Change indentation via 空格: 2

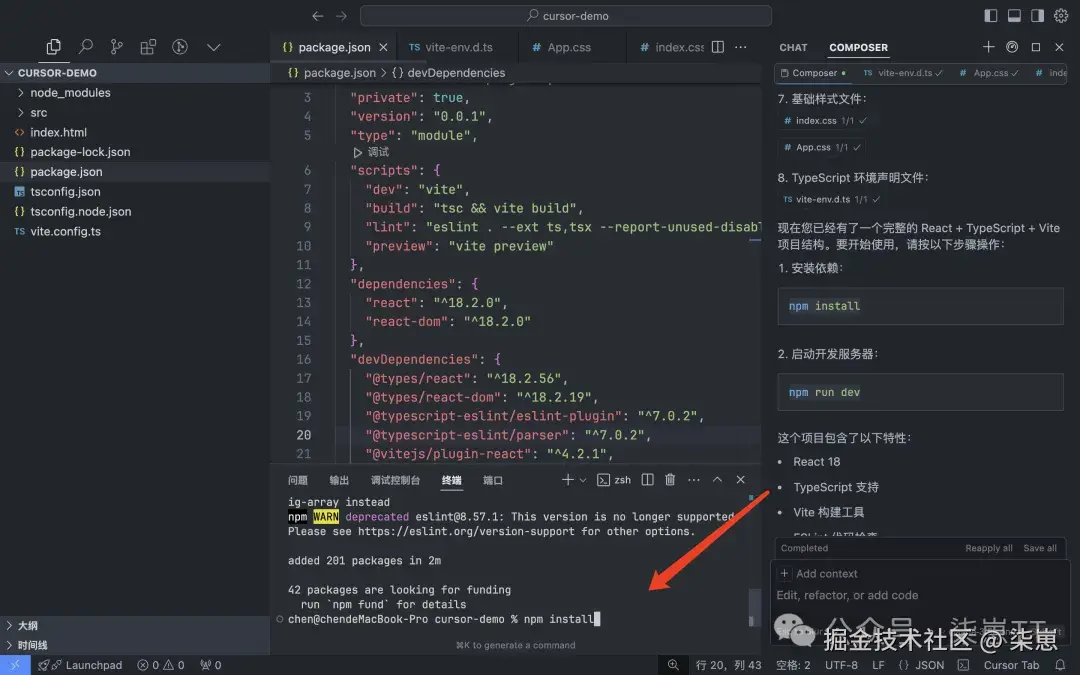(793, 665)
